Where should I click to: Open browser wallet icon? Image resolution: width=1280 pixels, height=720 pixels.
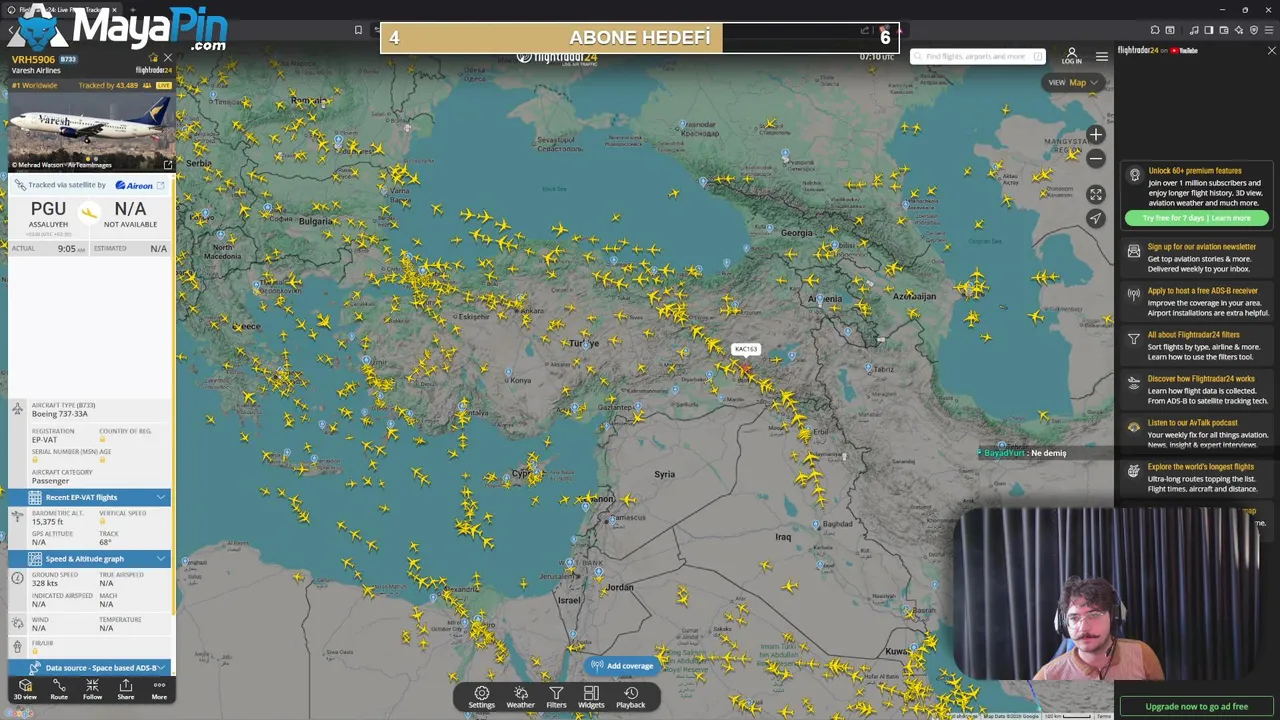point(1224,30)
